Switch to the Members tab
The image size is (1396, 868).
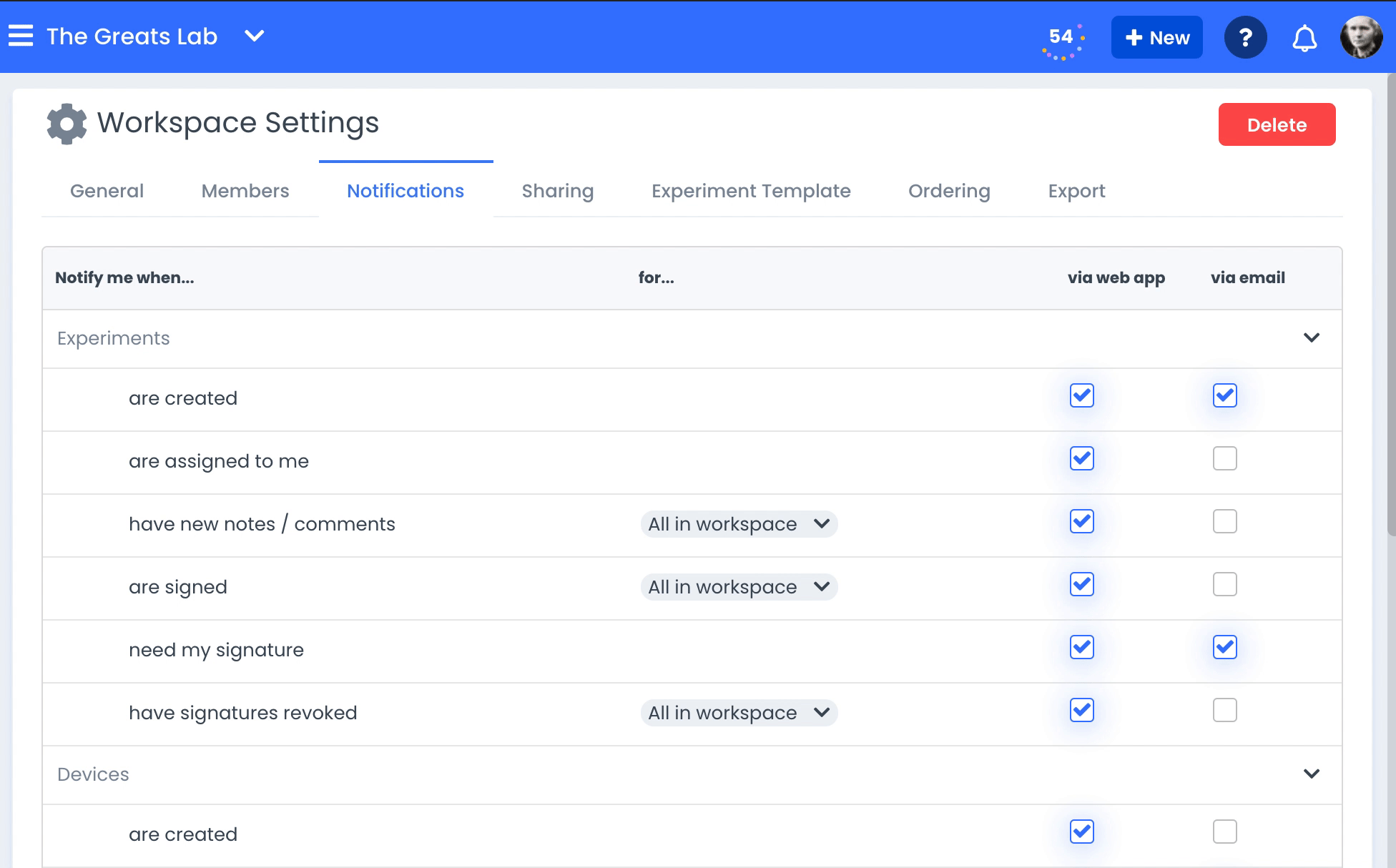pyautogui.click(x=245, y=191)
